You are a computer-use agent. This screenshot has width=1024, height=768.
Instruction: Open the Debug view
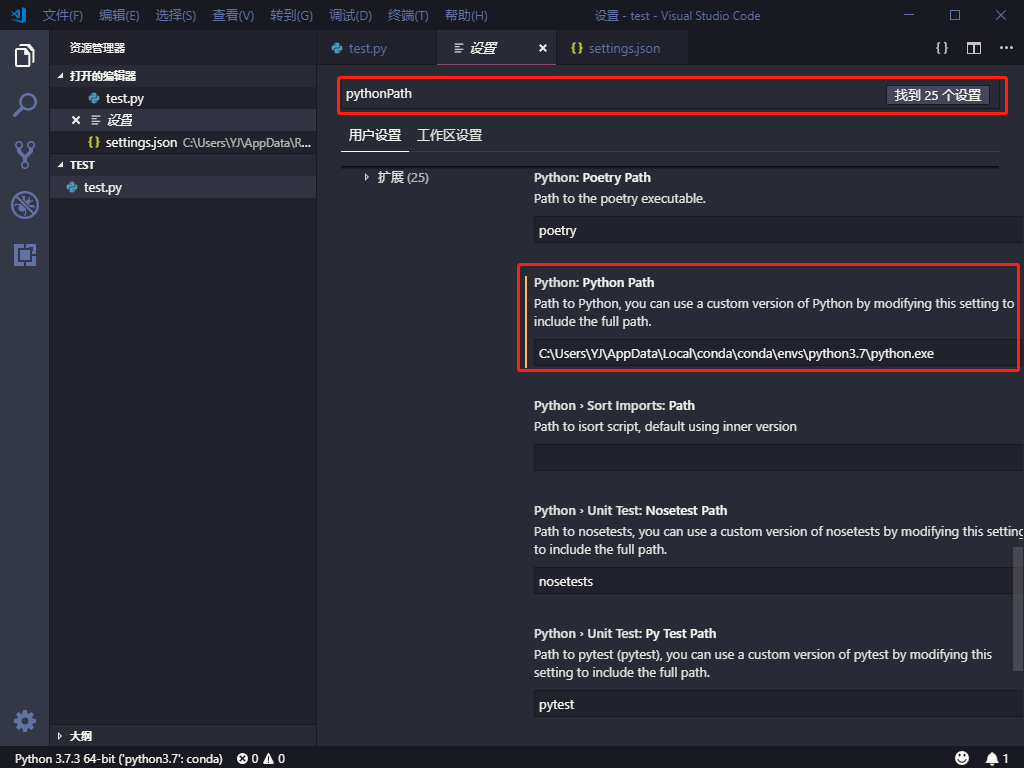pyautogui.click(x=25, y=205)
